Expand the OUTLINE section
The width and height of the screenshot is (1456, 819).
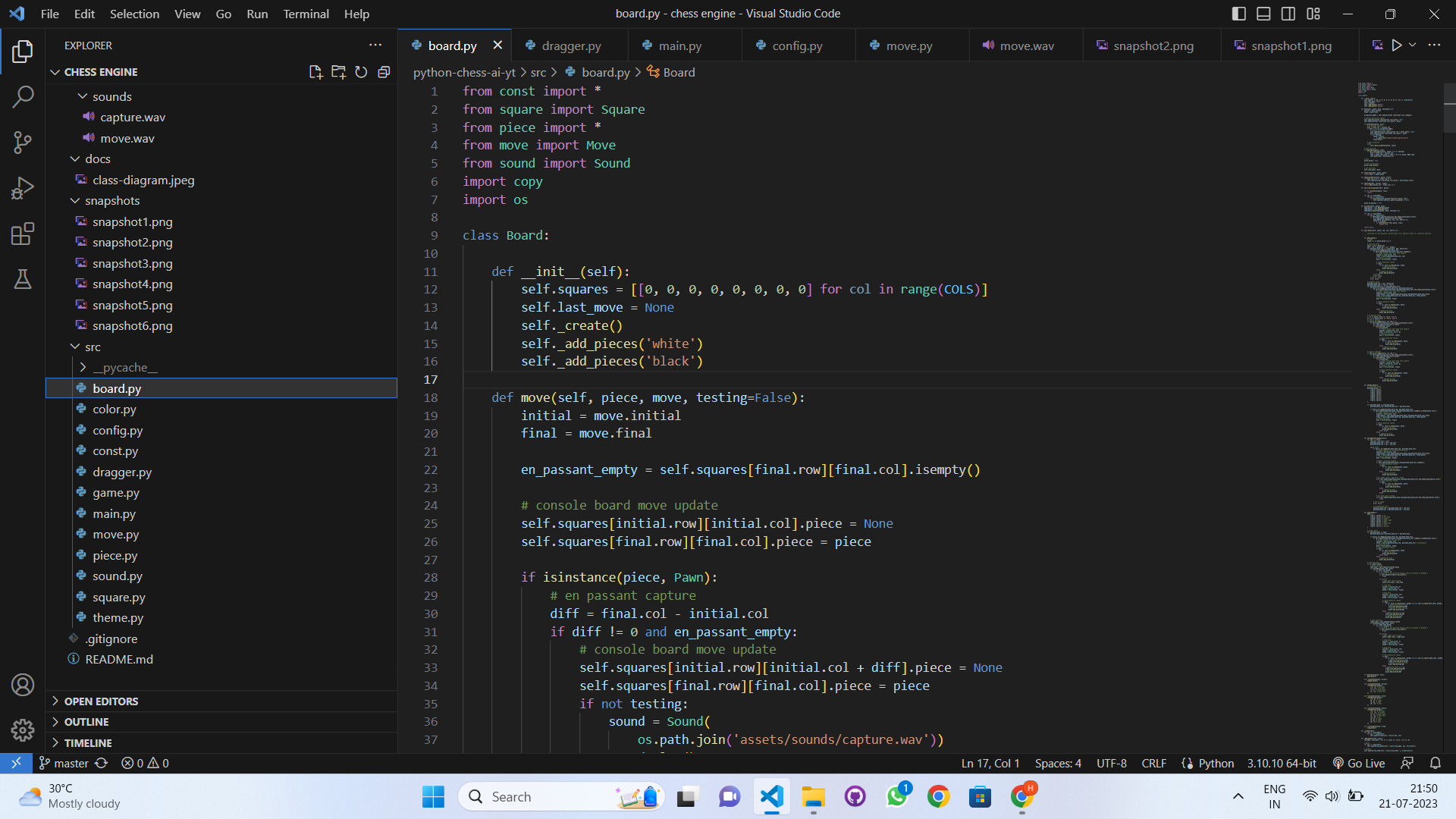click(x=86, y=722)
